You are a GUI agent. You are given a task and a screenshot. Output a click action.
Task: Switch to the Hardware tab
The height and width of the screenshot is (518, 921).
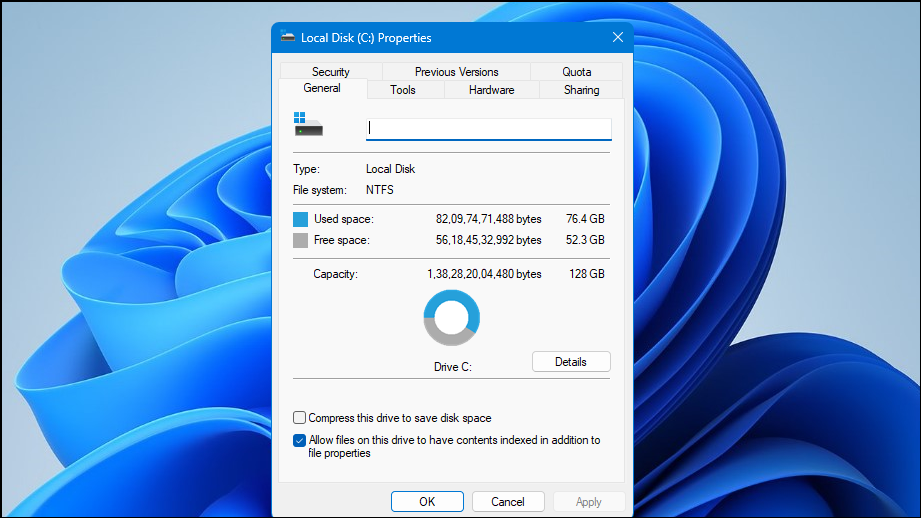(x=492, y=90)
